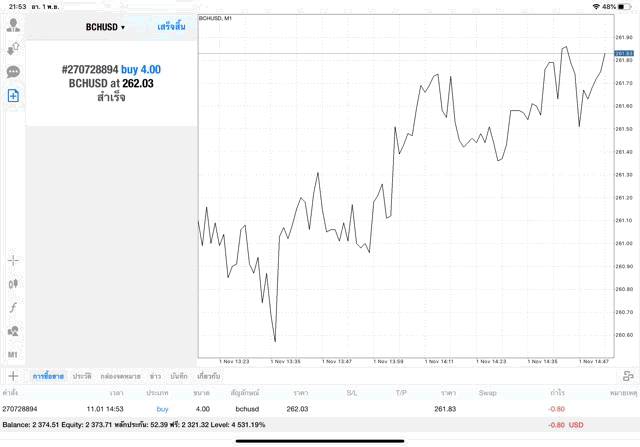Viewport: 640px width, 447px height.
Task: Open the chart objects shapes icon
Action: 13,331
